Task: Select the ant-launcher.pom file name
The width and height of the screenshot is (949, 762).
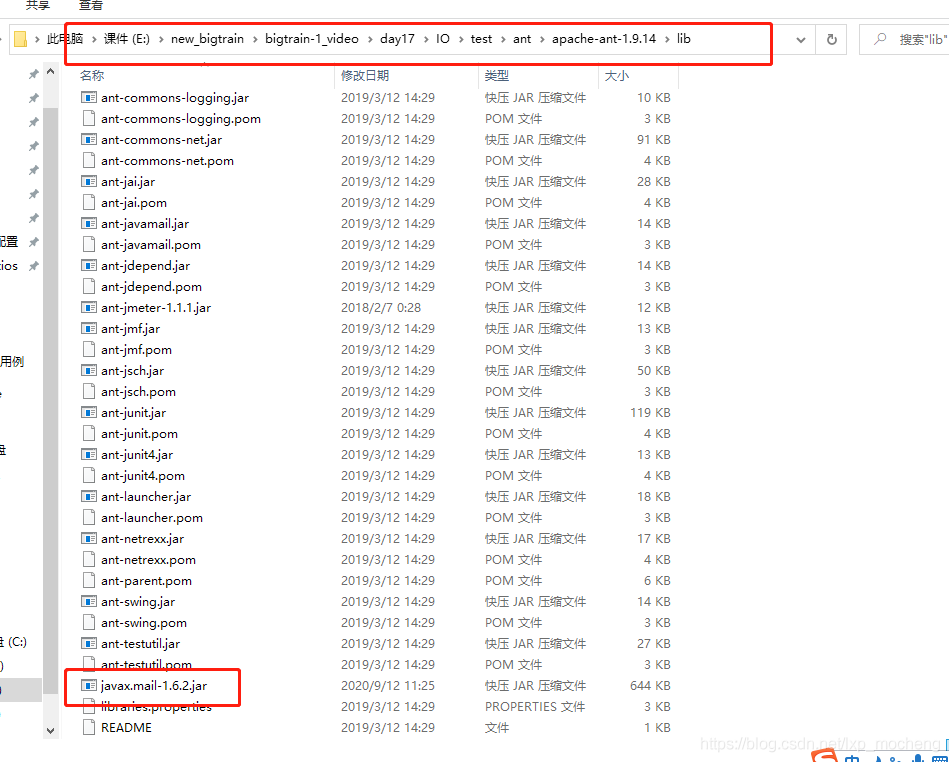Action: coord(152,517)
